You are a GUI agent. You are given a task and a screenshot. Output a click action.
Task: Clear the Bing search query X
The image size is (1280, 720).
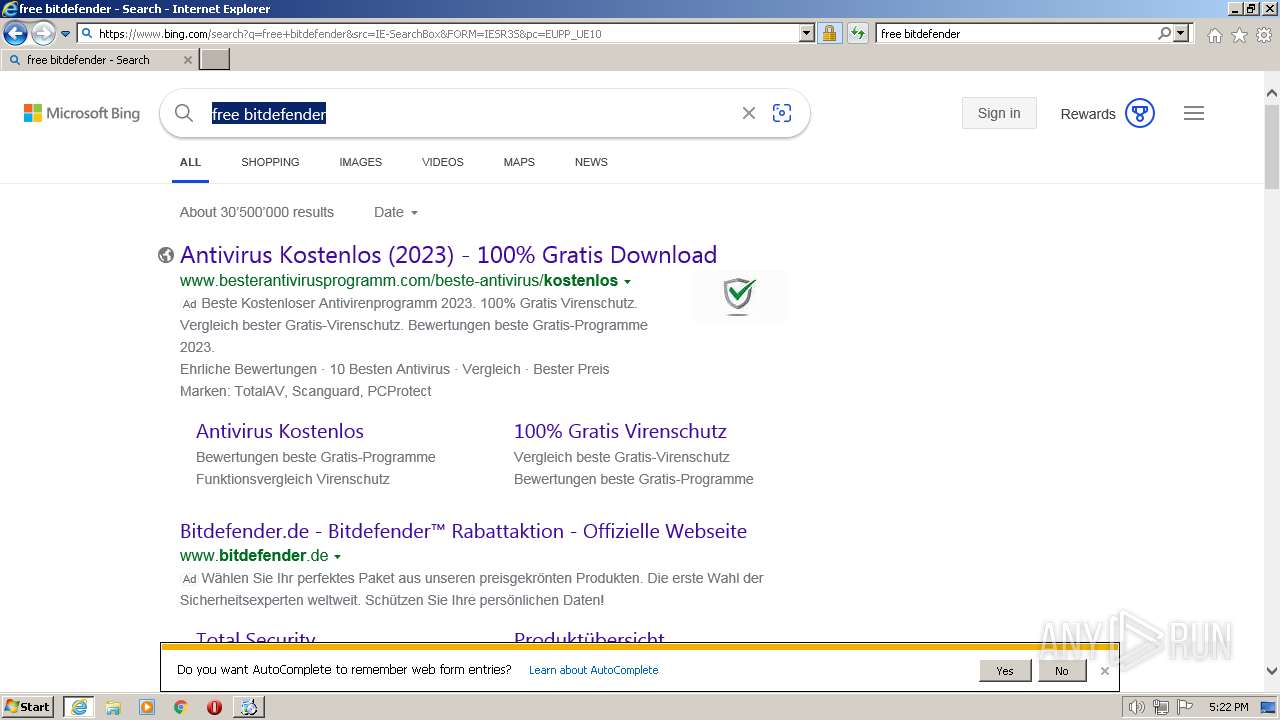tap(748, 113)
